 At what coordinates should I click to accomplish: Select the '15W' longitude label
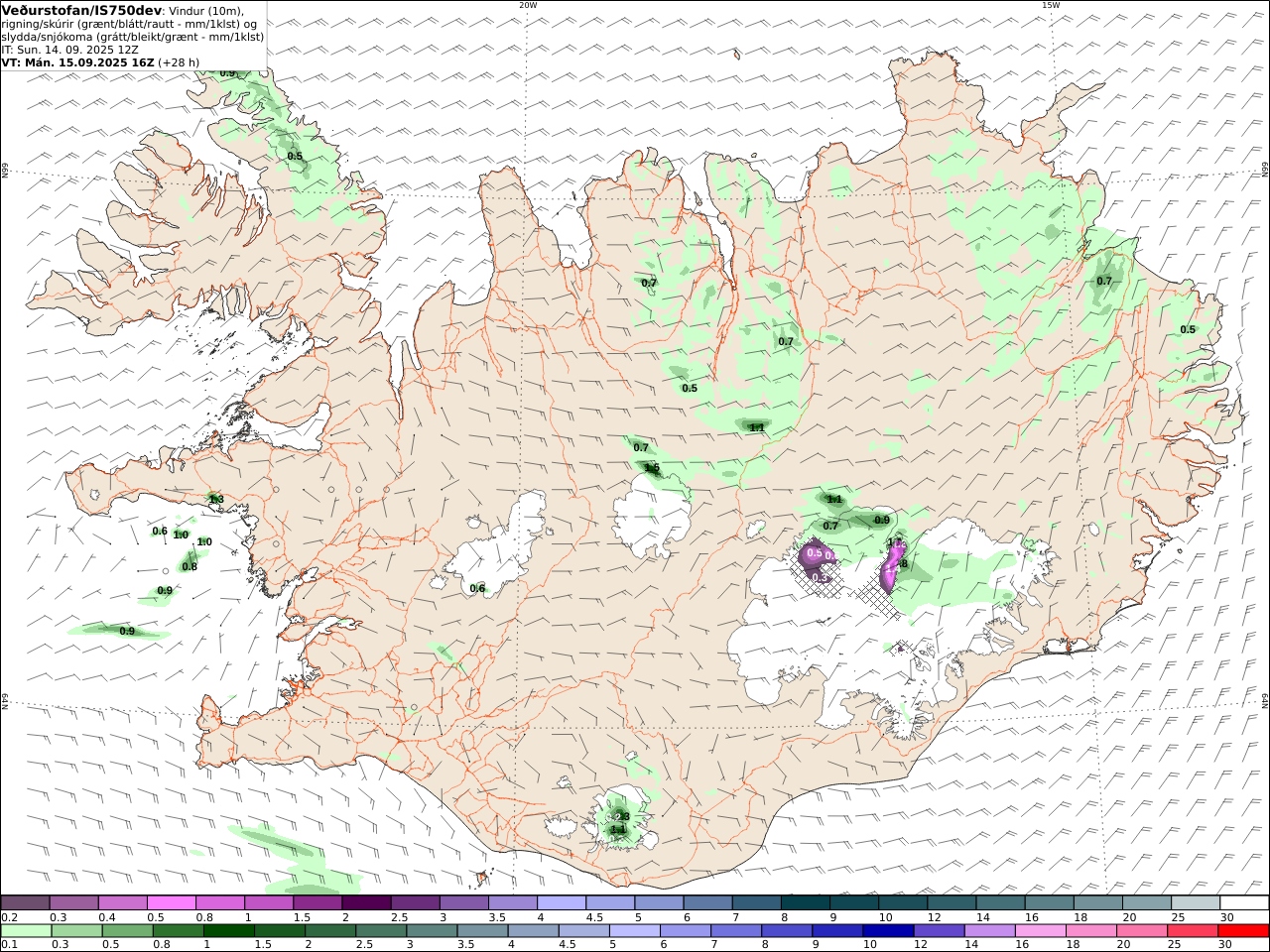pos(1050,5)
